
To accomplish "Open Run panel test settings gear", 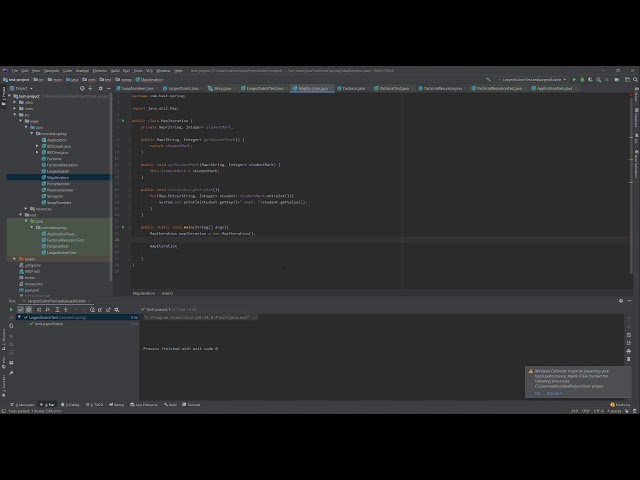I will 117,309.
